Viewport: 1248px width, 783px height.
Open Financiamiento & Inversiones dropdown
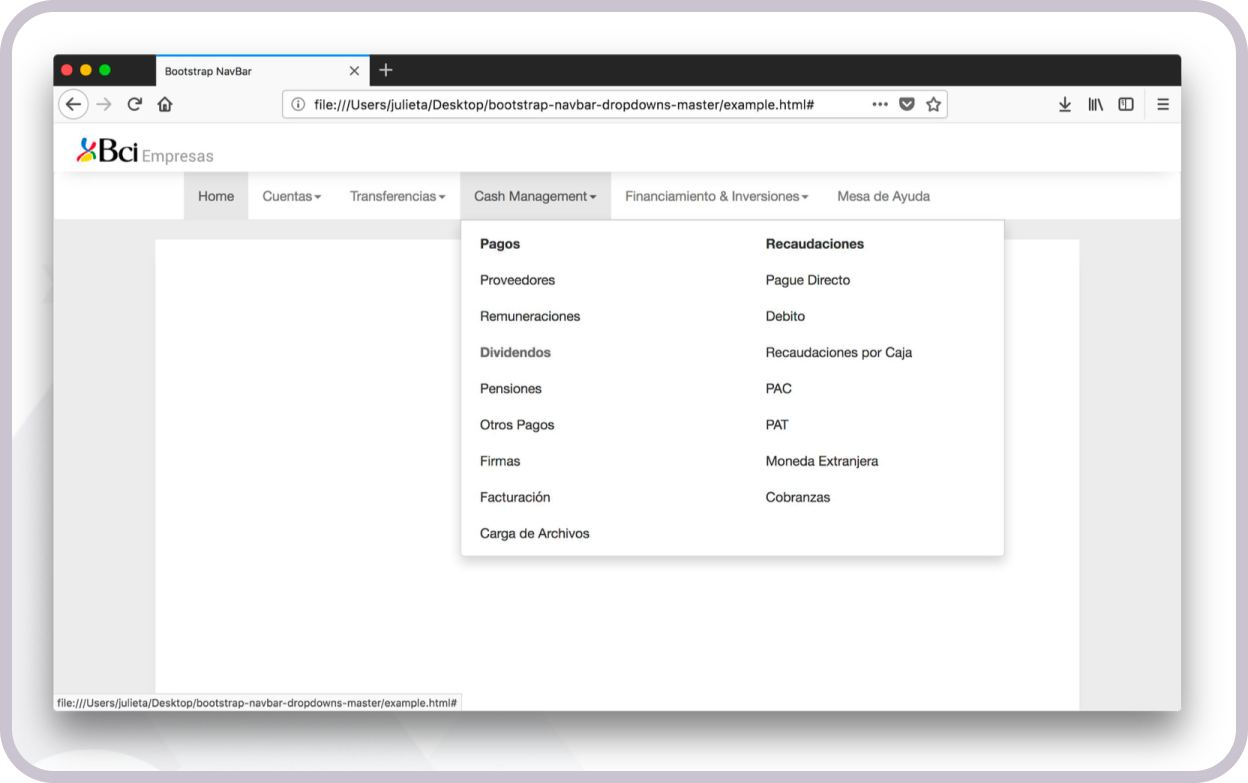pos(716,197)
